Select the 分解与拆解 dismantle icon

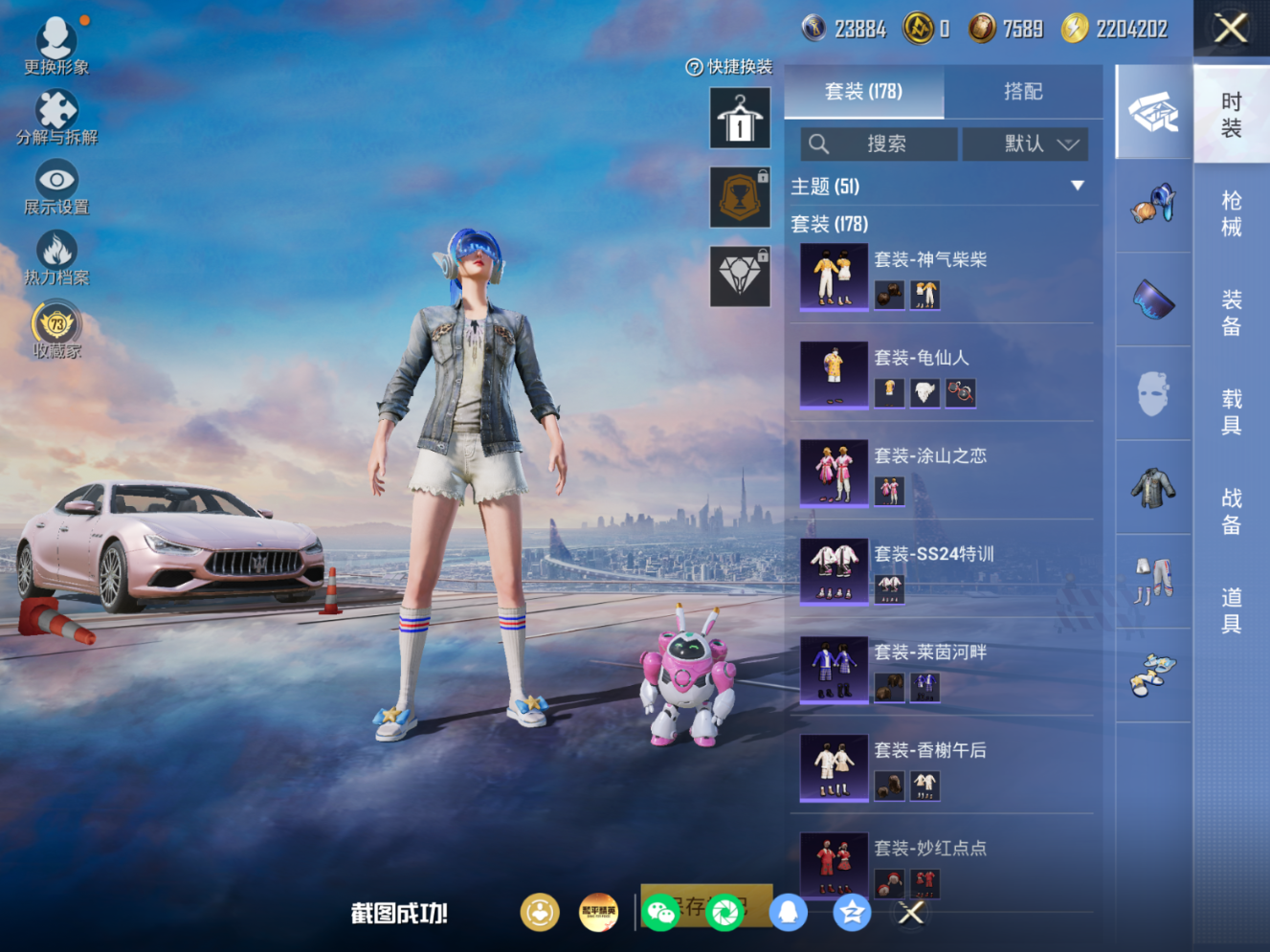point(56,110)
